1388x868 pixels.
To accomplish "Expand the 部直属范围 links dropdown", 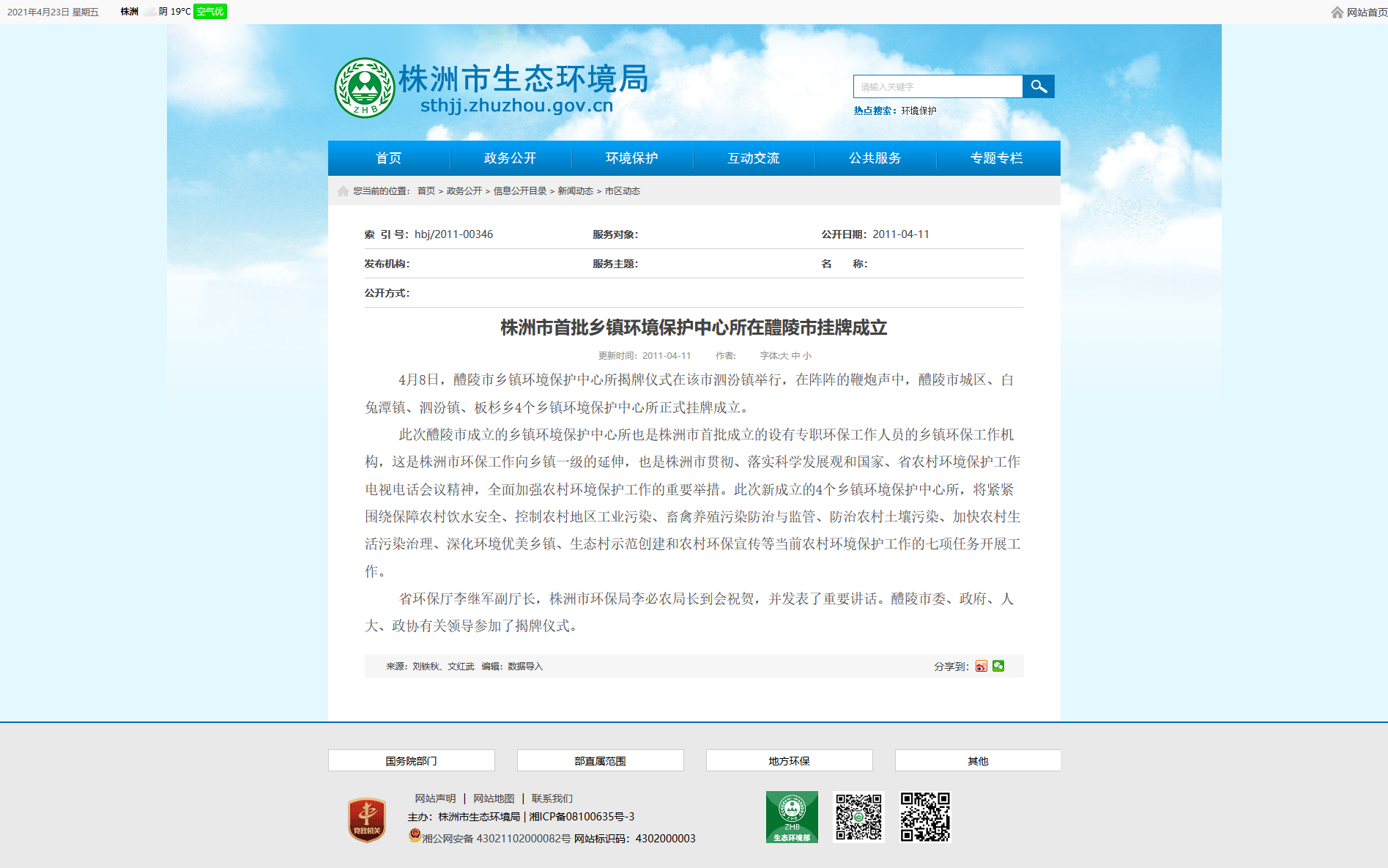I will (x=601, y=760).
